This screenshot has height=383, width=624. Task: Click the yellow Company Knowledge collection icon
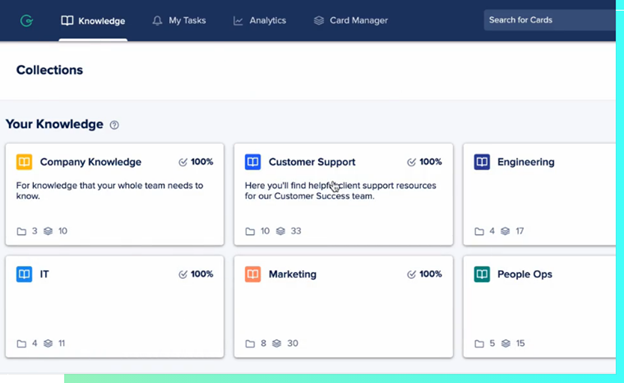click(x=24, y=162)
